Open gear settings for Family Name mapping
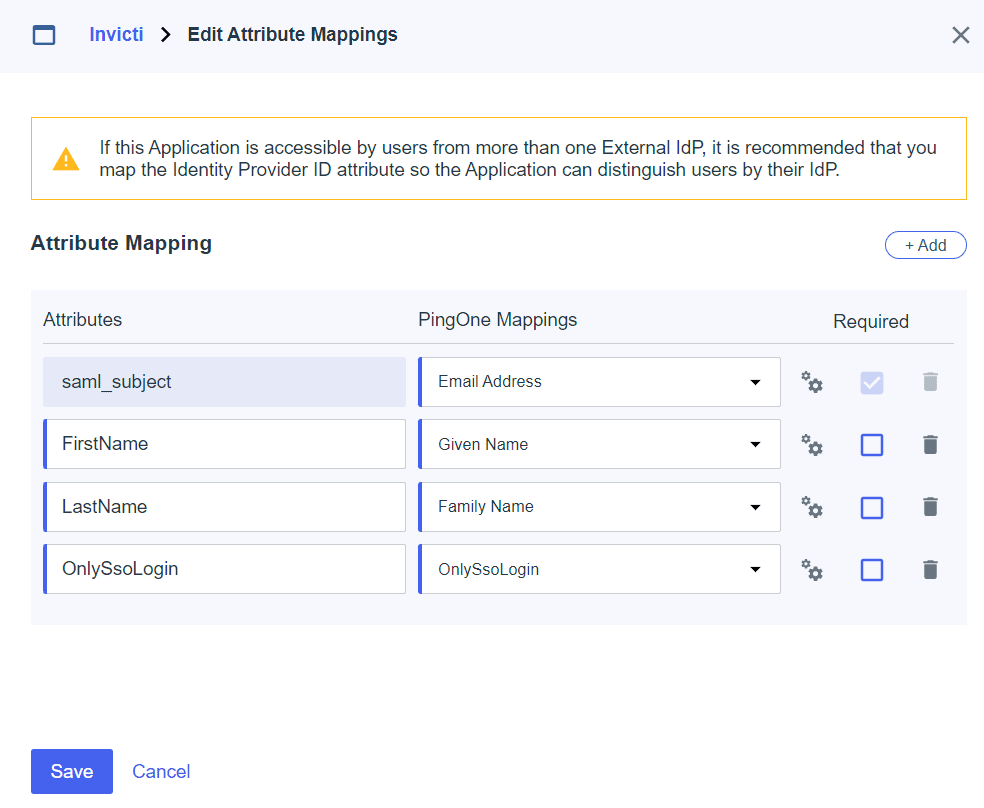 click(812, 507)
